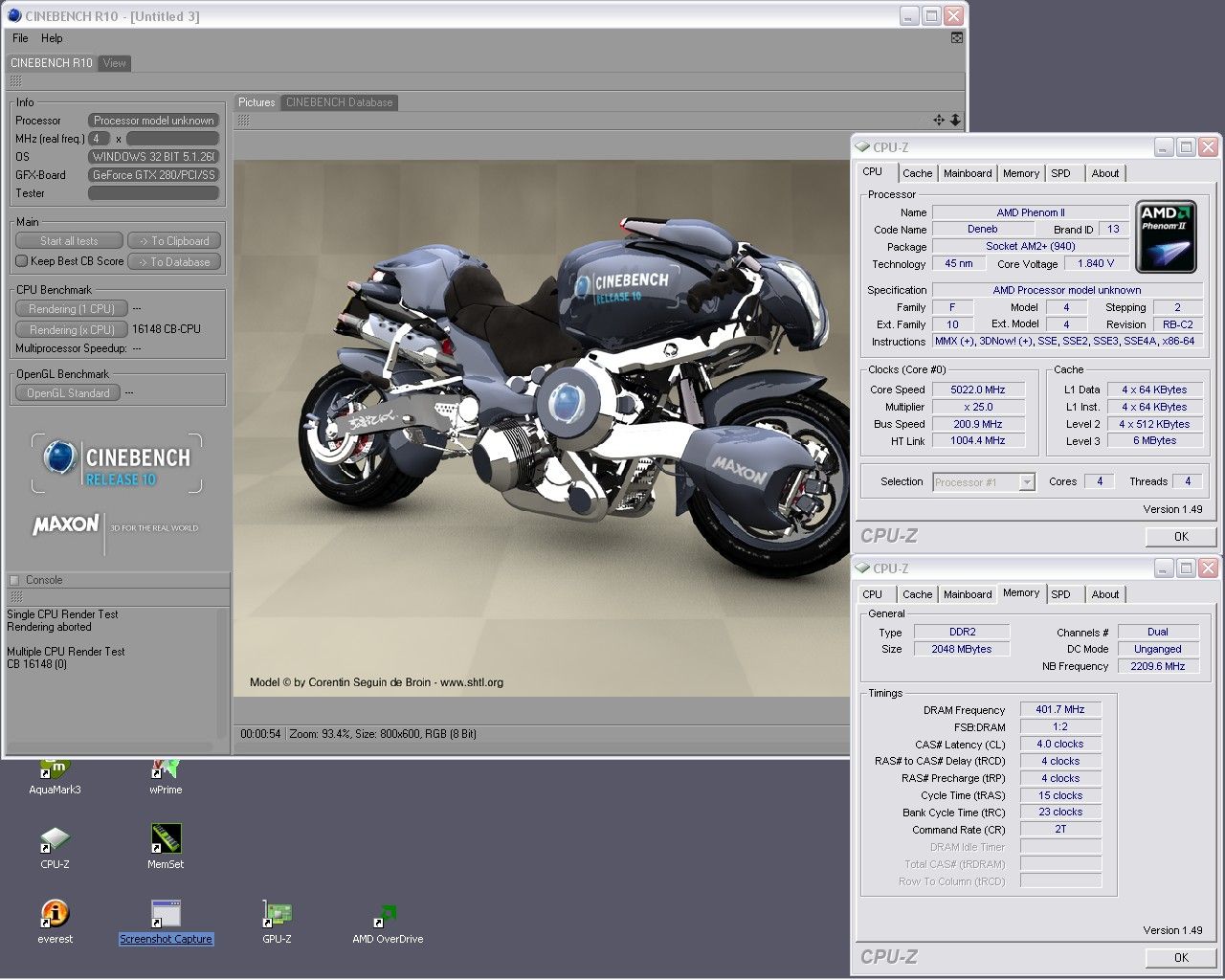Click the rendered motorcycle picture
Image resolution: width=1225 pixels, height=980 pixels.
click(x=542, y=428)
